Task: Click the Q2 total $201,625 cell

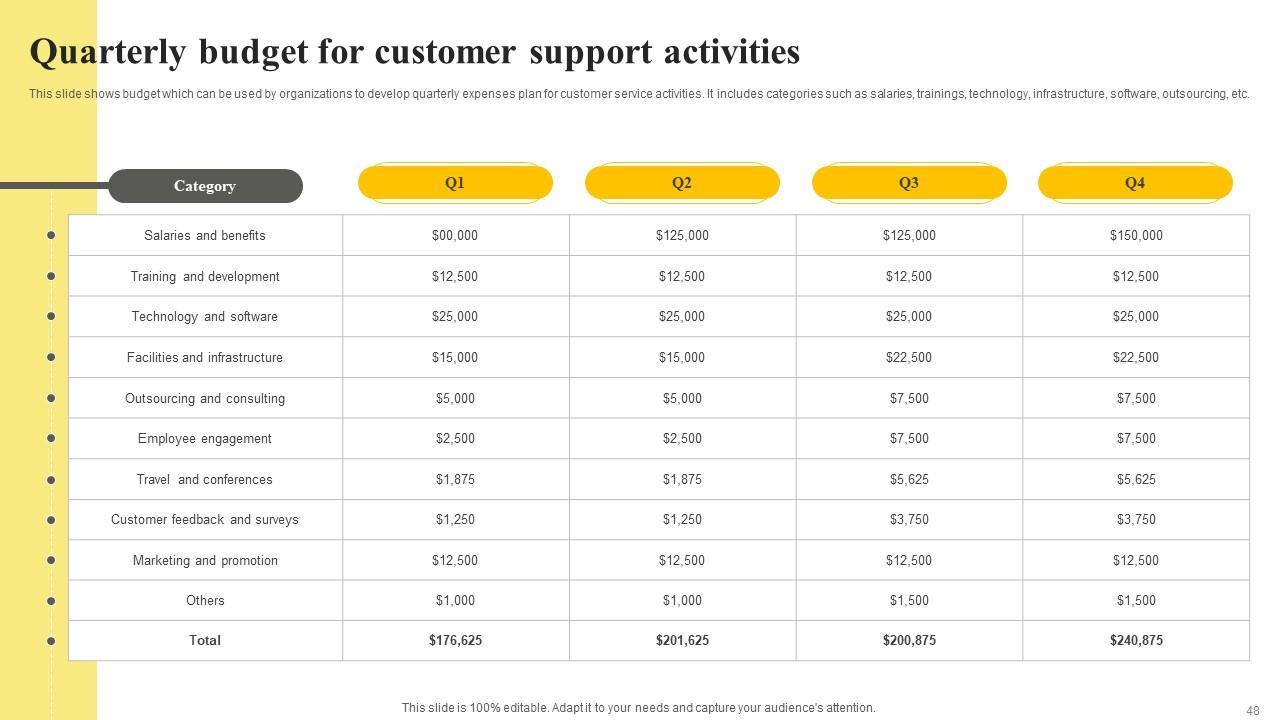Action: pyautogui.click(x=682, y=641)
